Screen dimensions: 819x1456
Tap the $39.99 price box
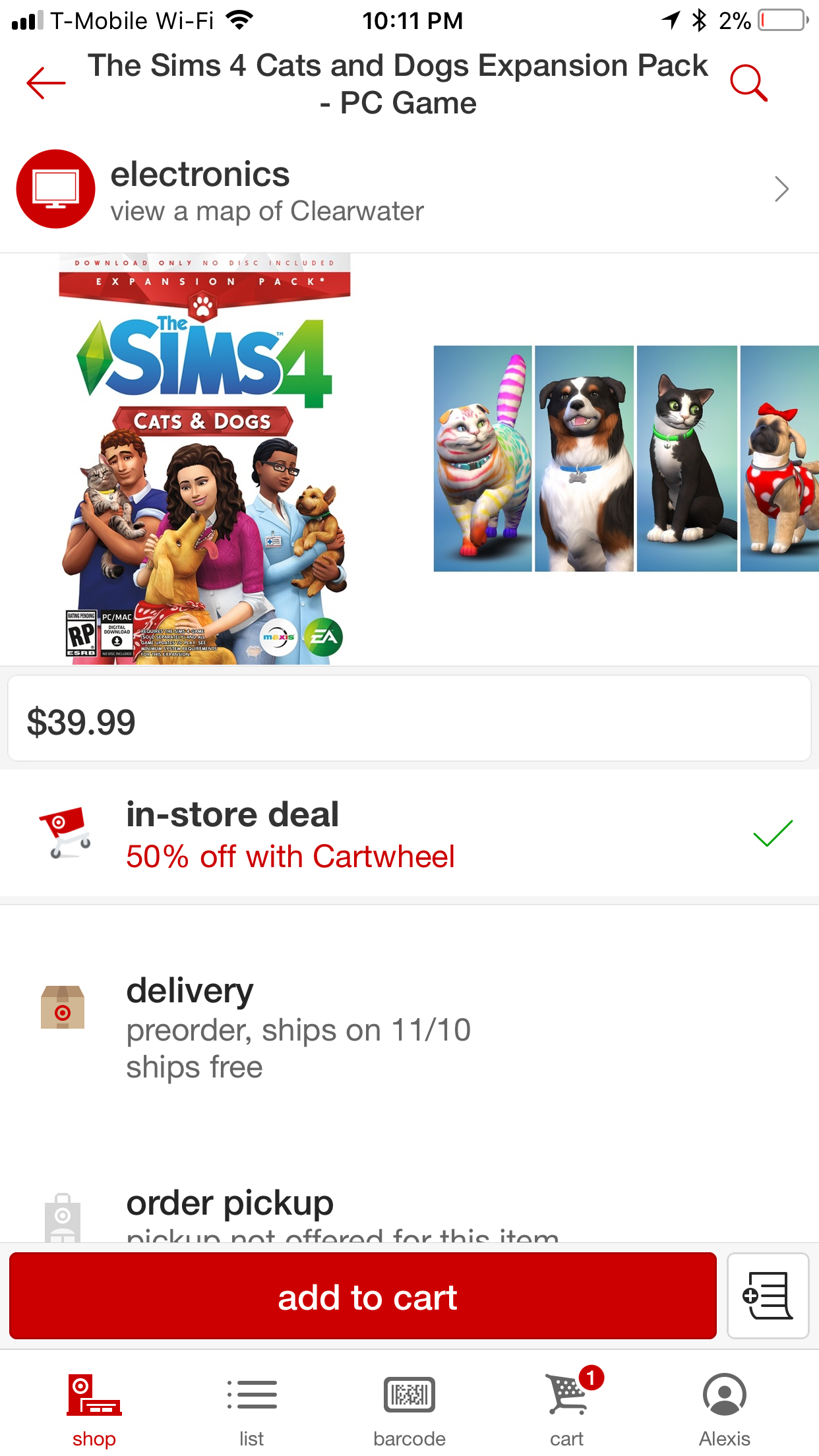pyautogui.click(x=409, y=718)
